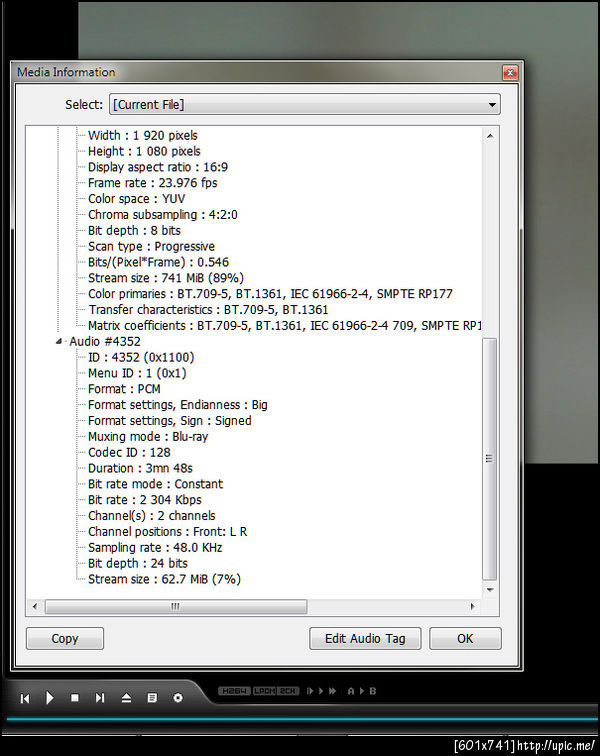The image size is (600, 756).
Task: Select the 'Transfer characteristics' row
Action: [x=208, y=310]
